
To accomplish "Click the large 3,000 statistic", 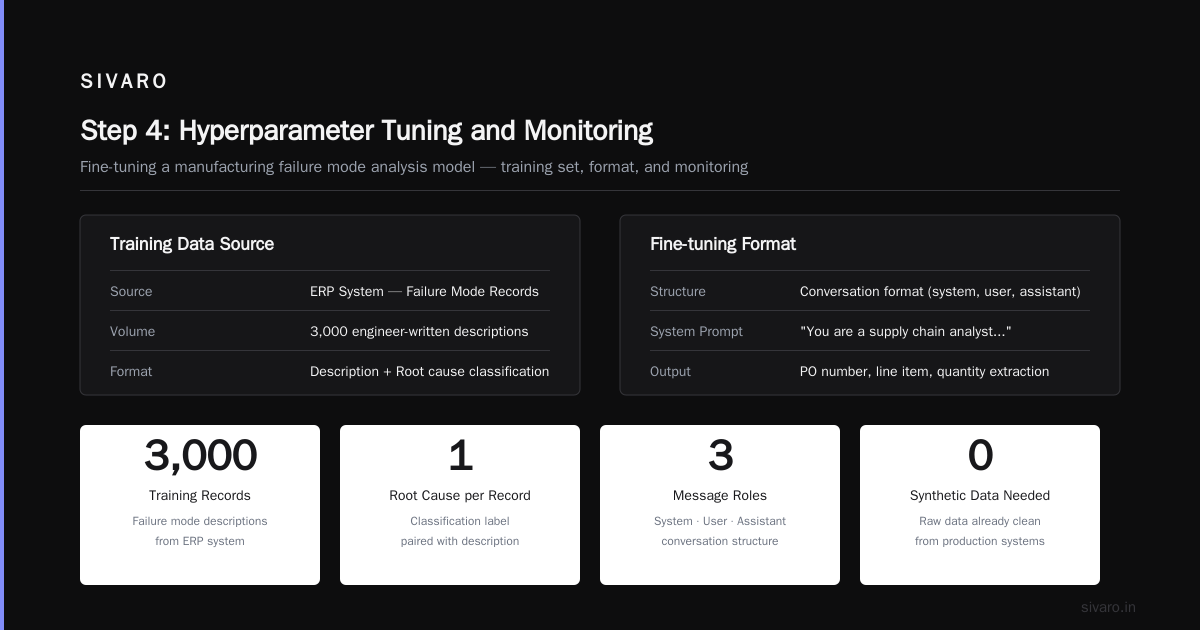I will 200,455.
